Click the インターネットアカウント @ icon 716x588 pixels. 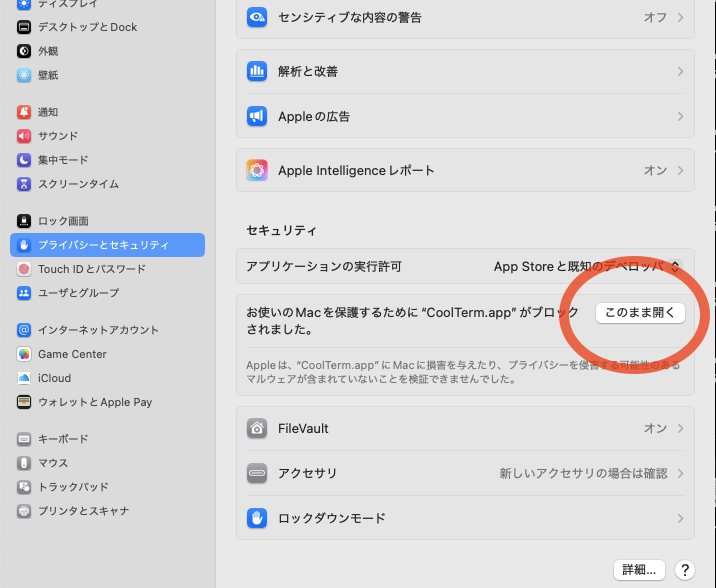(x=24, y=330)
